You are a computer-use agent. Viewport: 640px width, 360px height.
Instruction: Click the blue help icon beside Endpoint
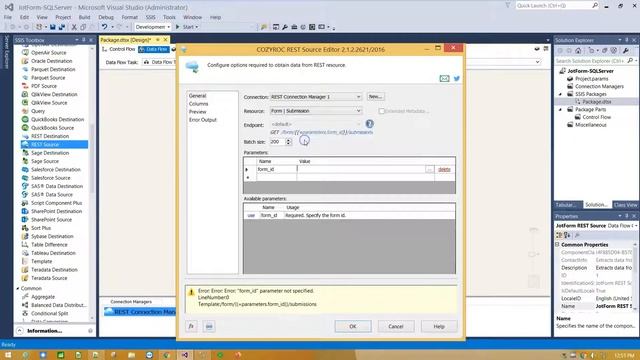tap(369, 124)
